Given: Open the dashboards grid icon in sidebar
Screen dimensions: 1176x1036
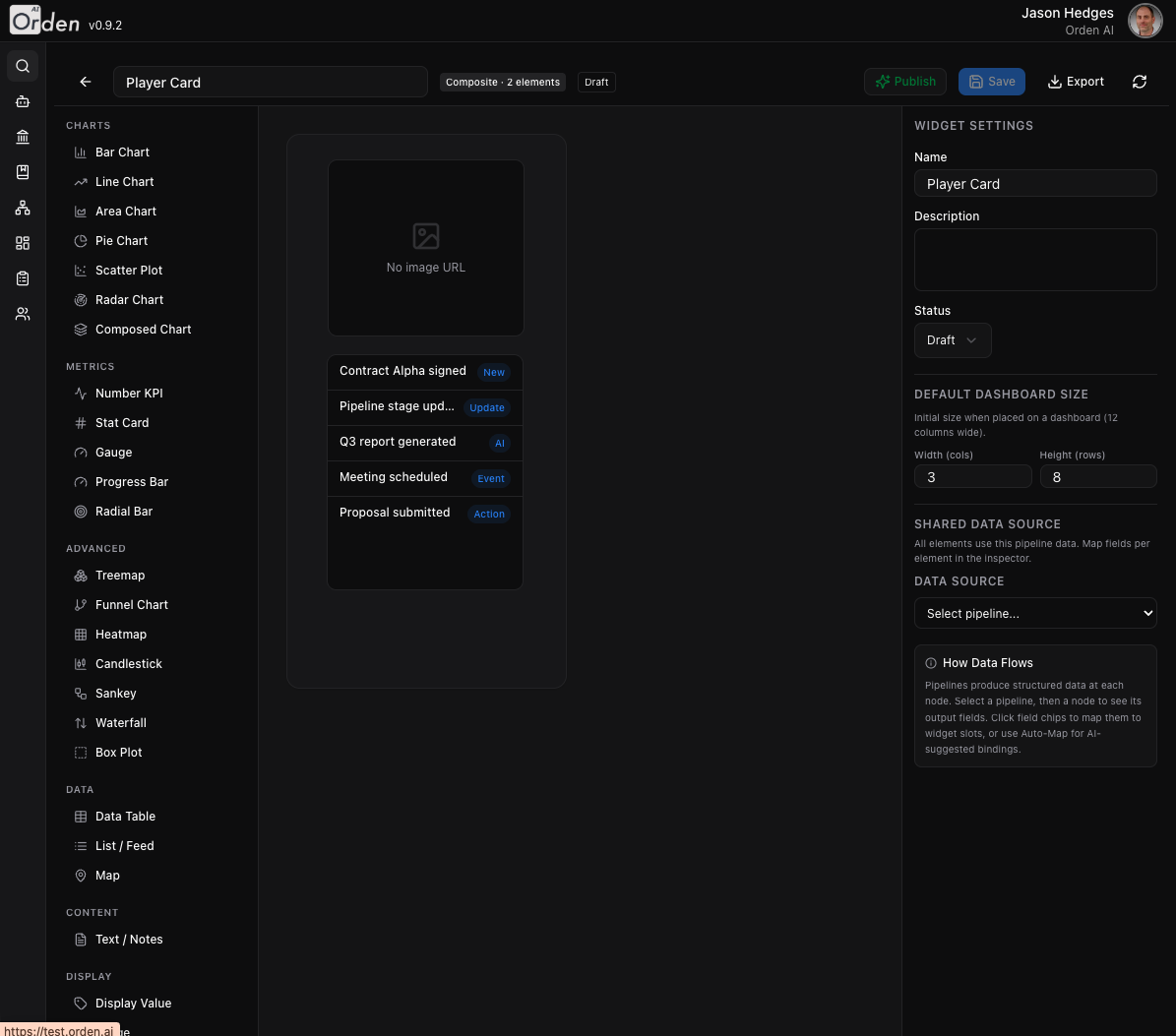Looking at the screenshot, I should (23, 243).
